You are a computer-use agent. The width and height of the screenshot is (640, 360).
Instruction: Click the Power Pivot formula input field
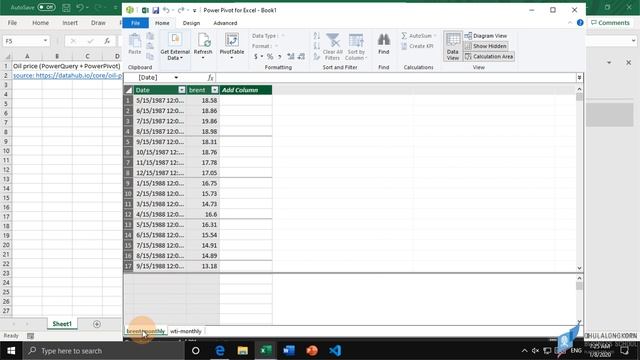point(395,78)
